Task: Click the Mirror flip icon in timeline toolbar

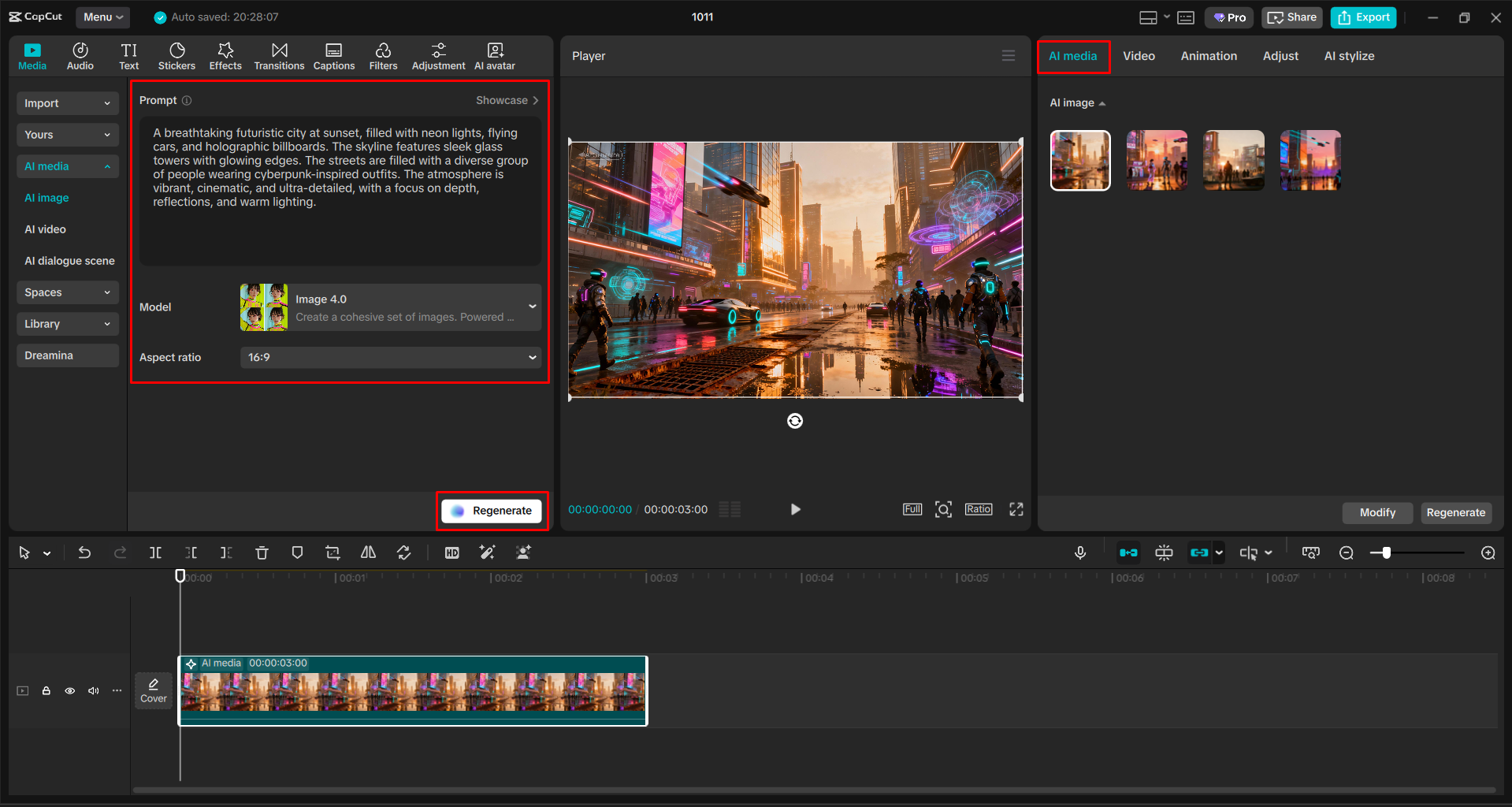Action: [x=367, y=552]
